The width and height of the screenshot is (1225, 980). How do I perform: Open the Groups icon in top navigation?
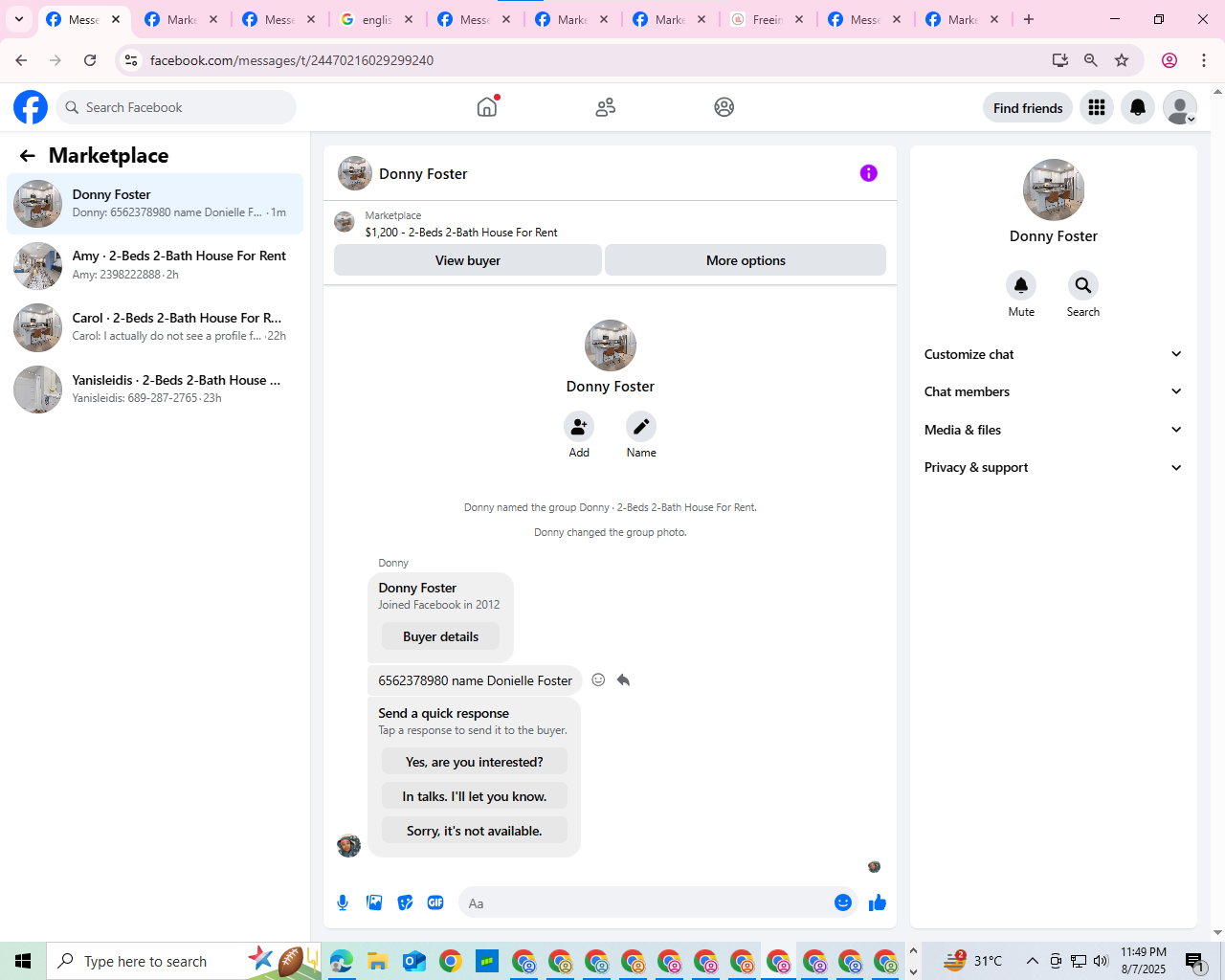(x=724, y=107)
